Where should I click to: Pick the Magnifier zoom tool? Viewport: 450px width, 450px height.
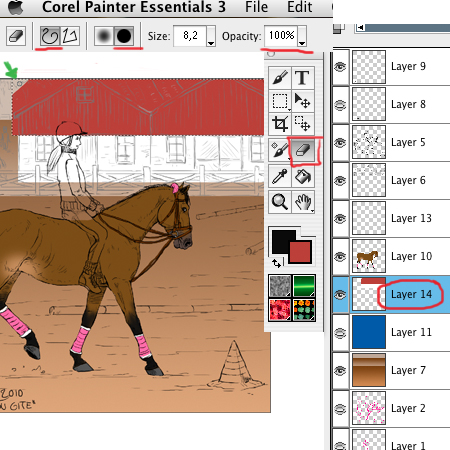[x=280, y=202]
